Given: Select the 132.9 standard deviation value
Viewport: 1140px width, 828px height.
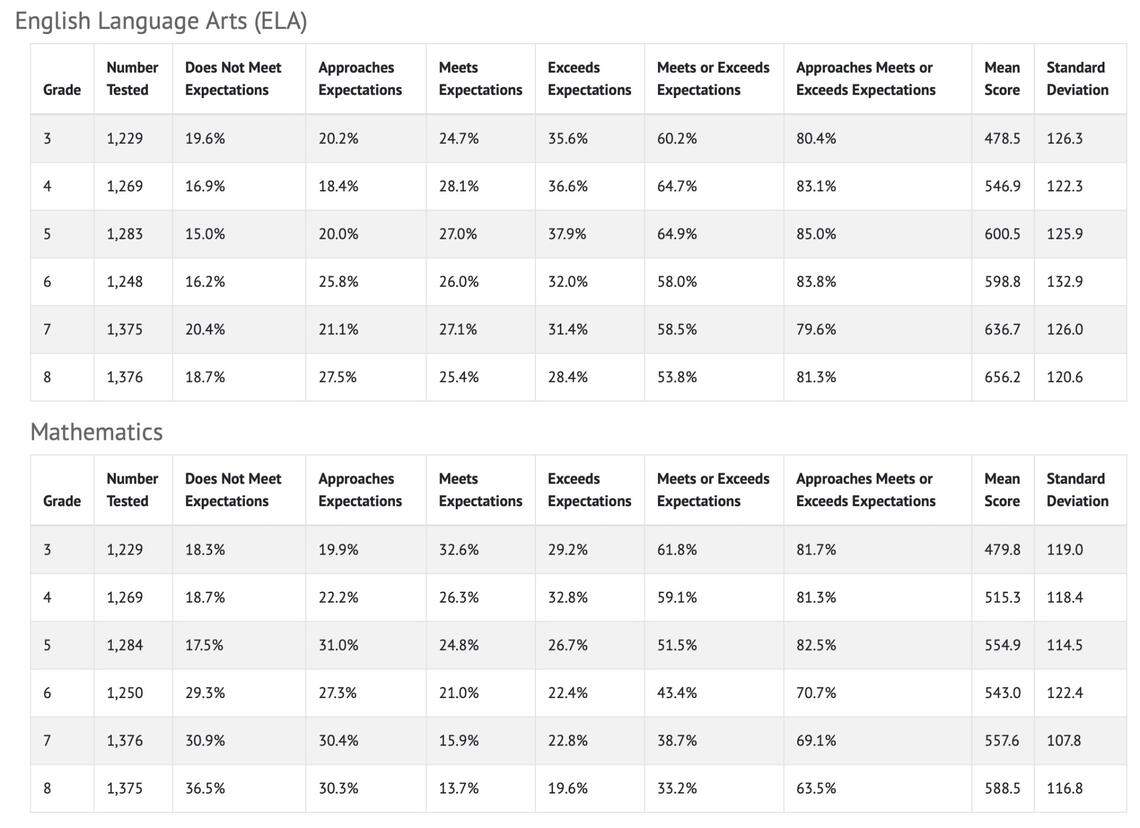Looking at the screenshot, I should click(x=1065, y=282).
